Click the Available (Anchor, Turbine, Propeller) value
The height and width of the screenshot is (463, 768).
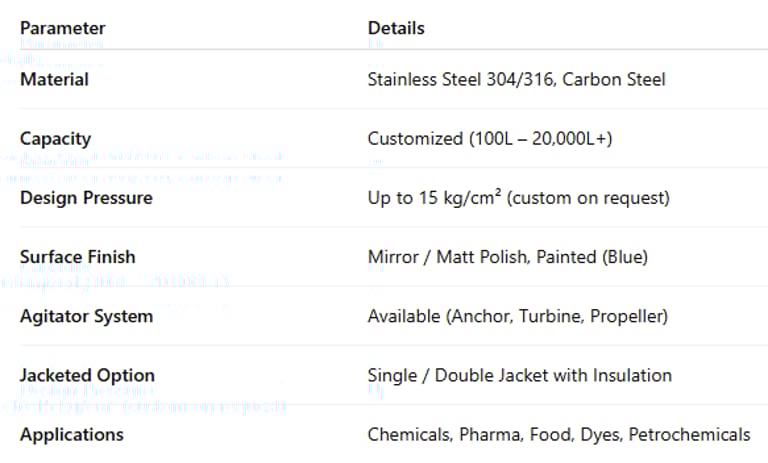click(518, 316)
